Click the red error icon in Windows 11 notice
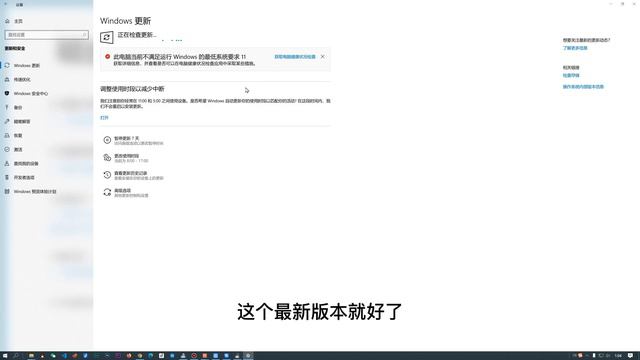Screen dimensions: 640x360 point(107,57)
